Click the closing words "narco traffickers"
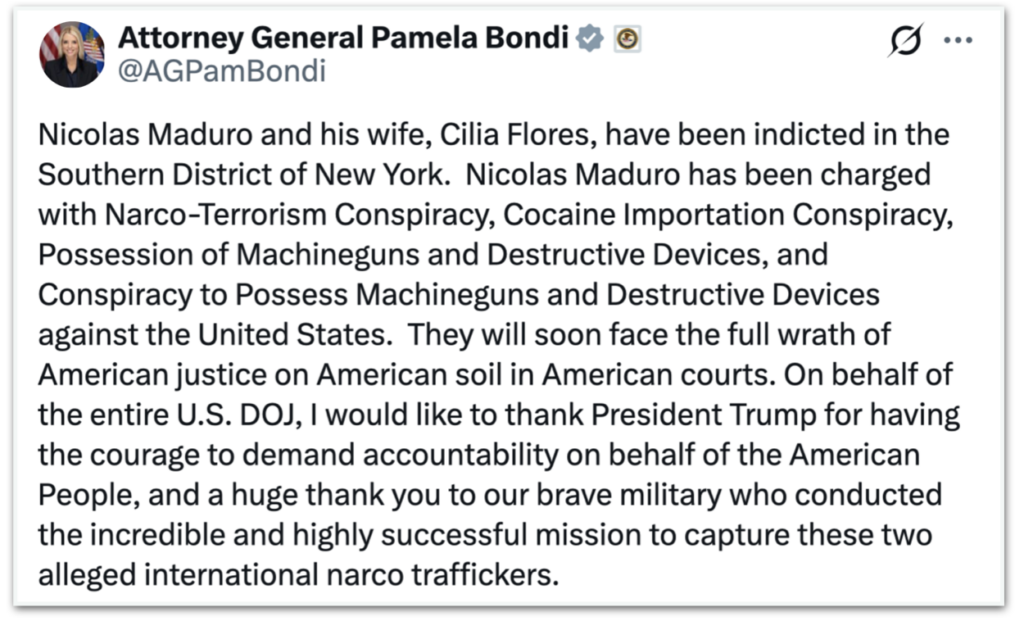 [450, 575]
